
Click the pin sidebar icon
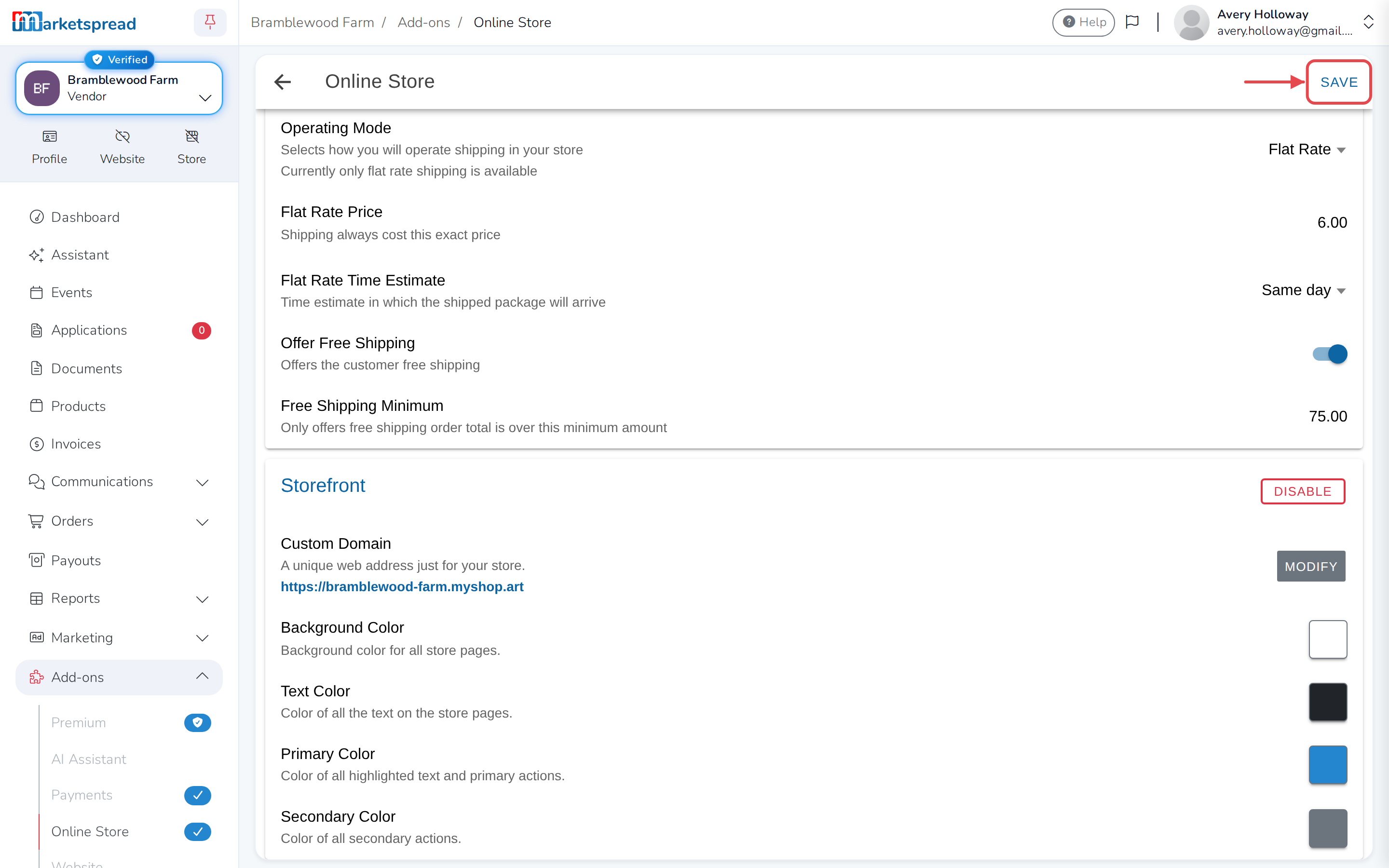210,22
